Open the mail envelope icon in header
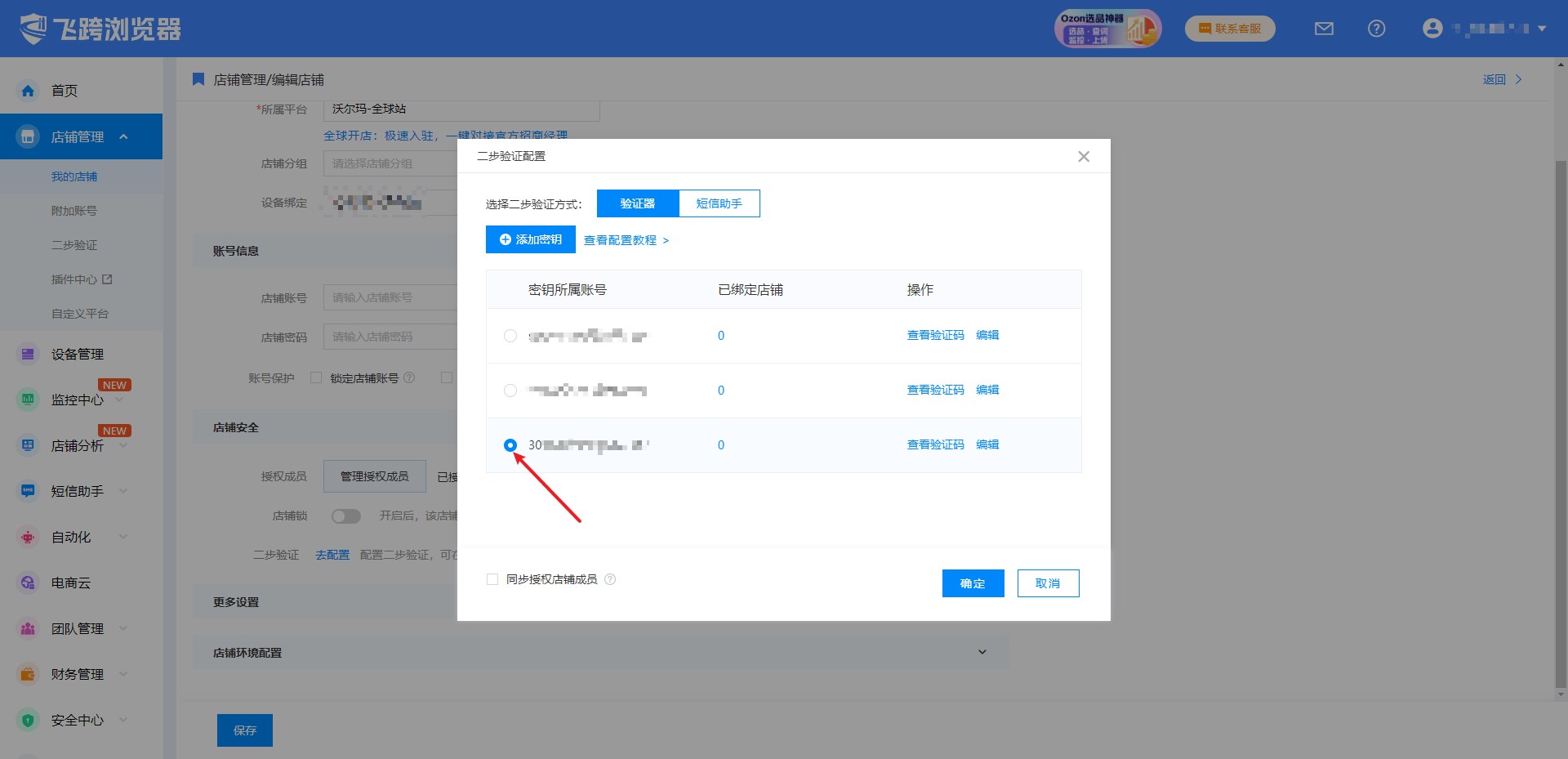Viewport: 1568px width, 759px height. (1324, 29)
